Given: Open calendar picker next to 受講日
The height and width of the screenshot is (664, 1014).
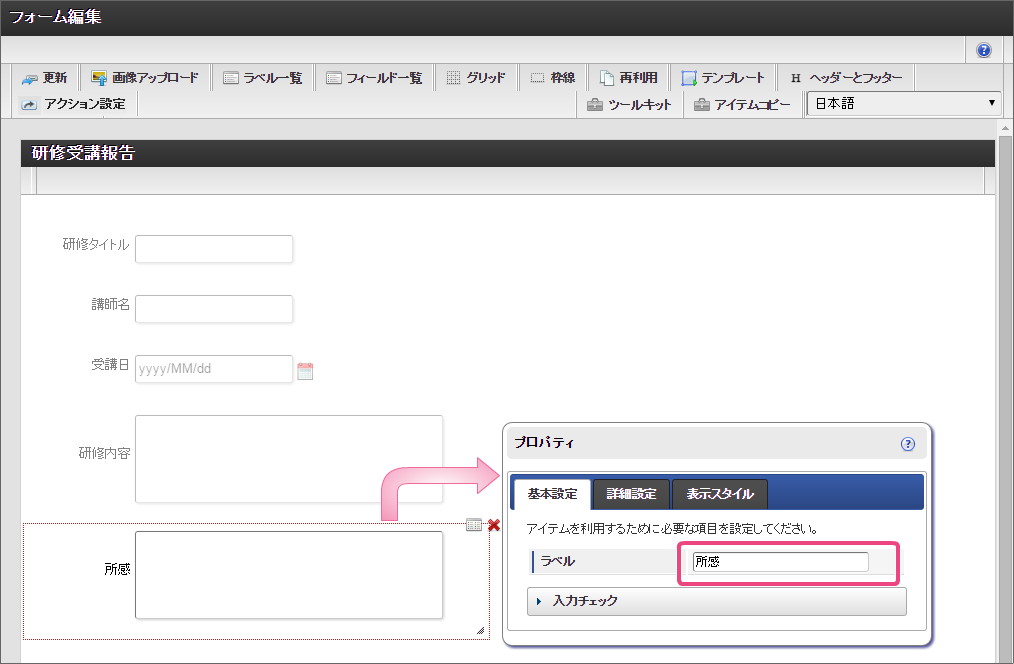Looking at the screenshot, I should point(306,371).
